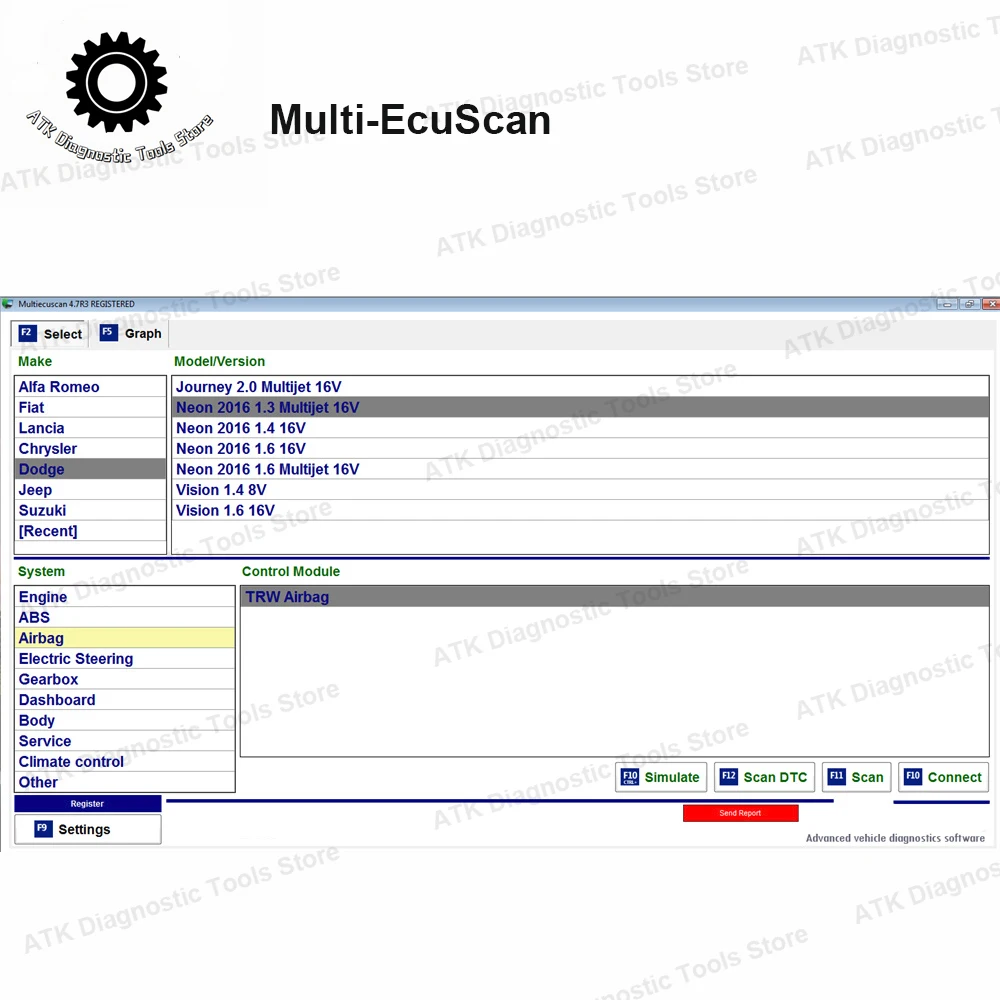Select Neon 2016 1.6 Multijet 16V
The width and height of the screenshot is (1000, 1000).
580,469
